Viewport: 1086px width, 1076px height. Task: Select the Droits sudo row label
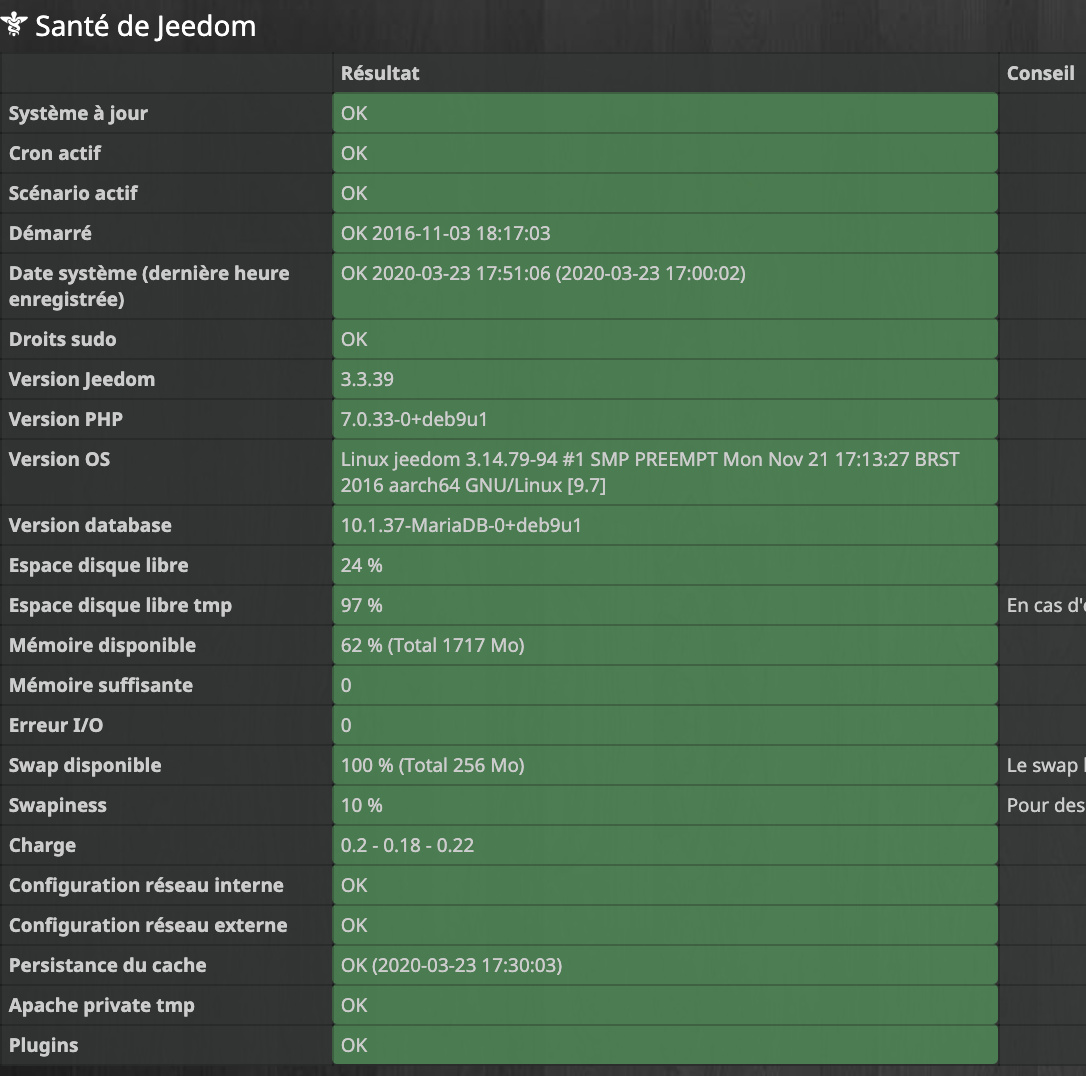tap(62, 339)
